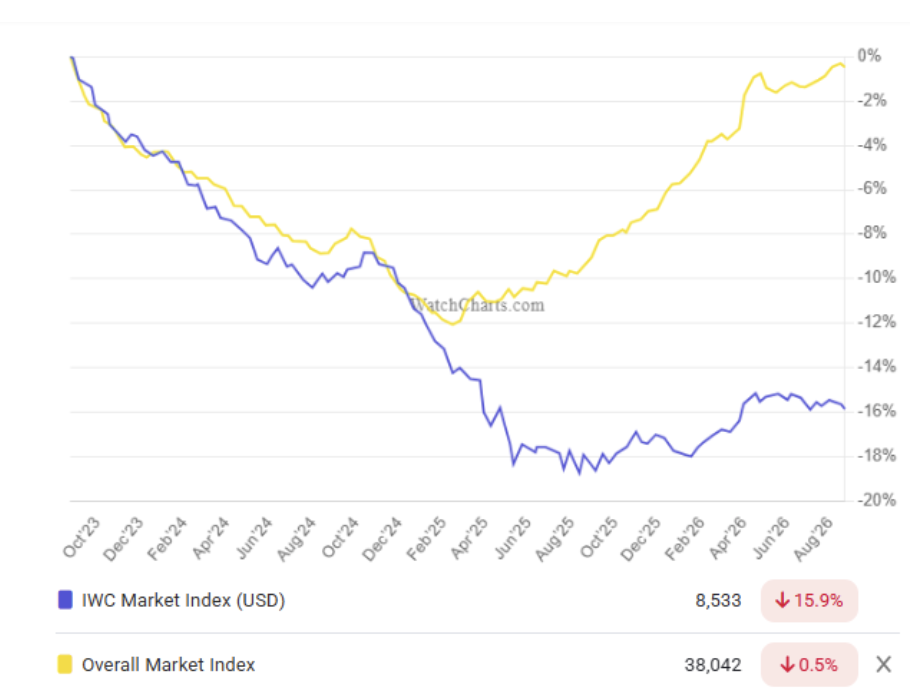Click the WatchCharts.com watermark on chart
The height and width of the screenshot is (690, 910).
(x=477, y=305)
